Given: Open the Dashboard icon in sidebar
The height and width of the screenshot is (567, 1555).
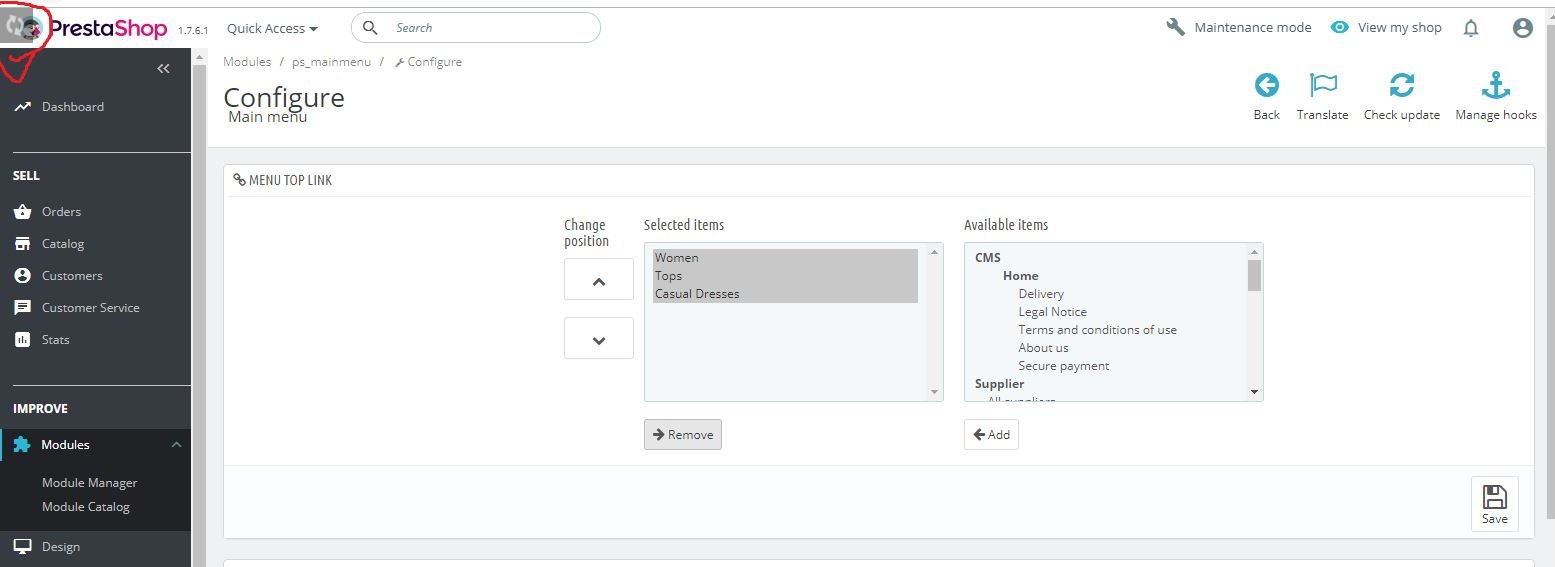Looking at the screenshot, I should 22,107.
